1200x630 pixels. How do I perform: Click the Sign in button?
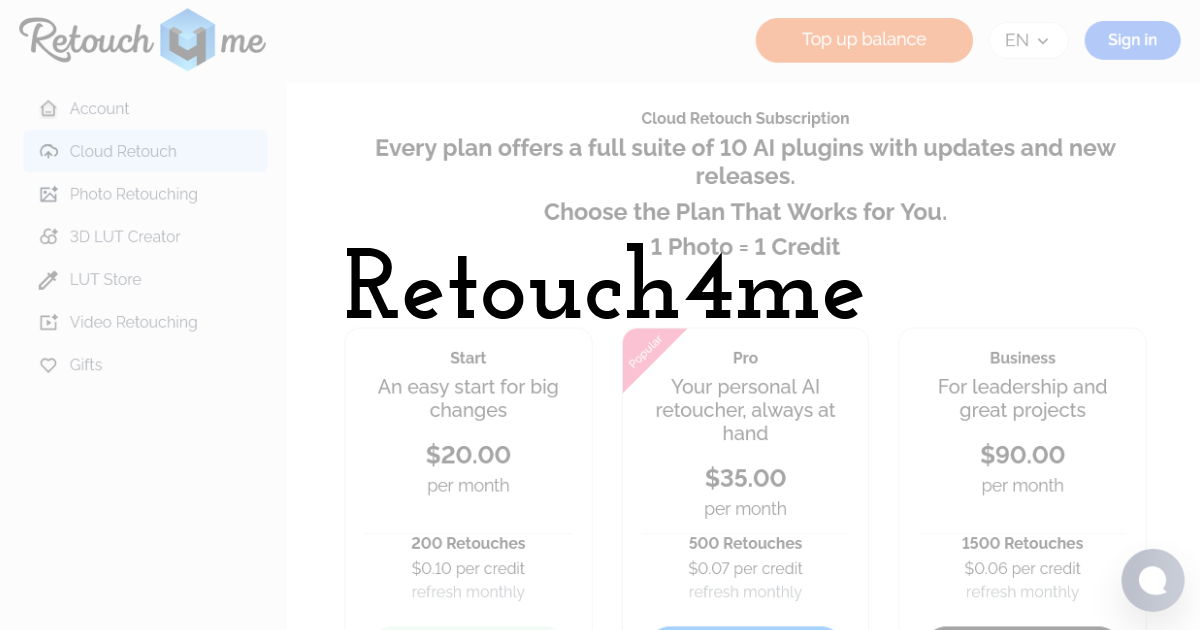[x=1132, y=40]
